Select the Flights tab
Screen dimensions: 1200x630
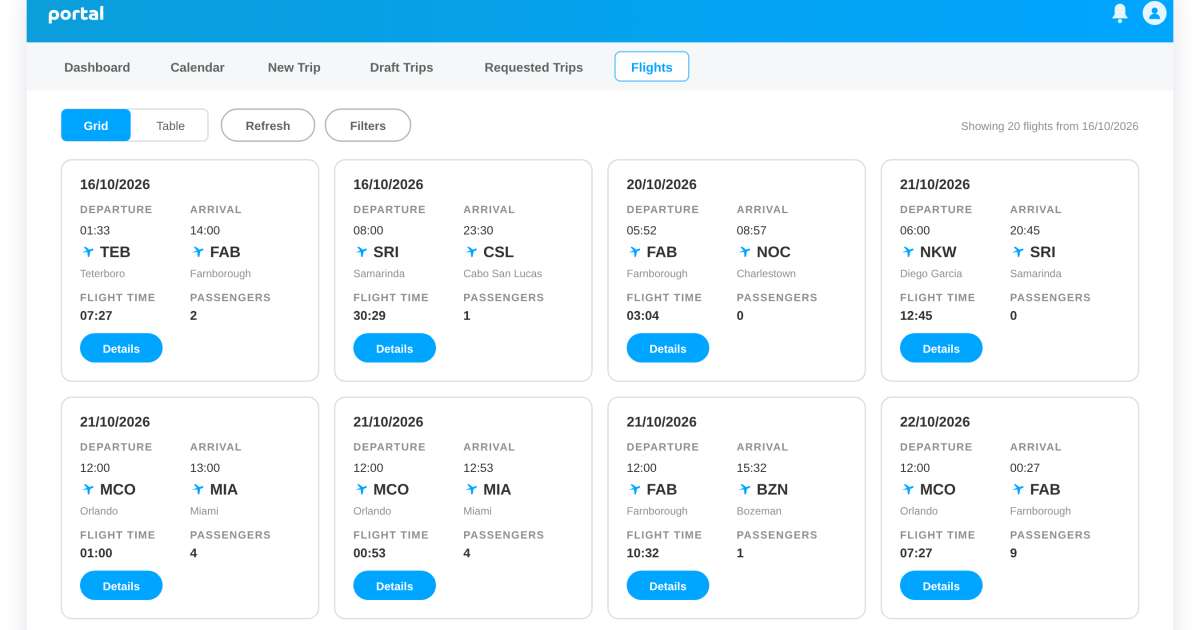point(651,67)
